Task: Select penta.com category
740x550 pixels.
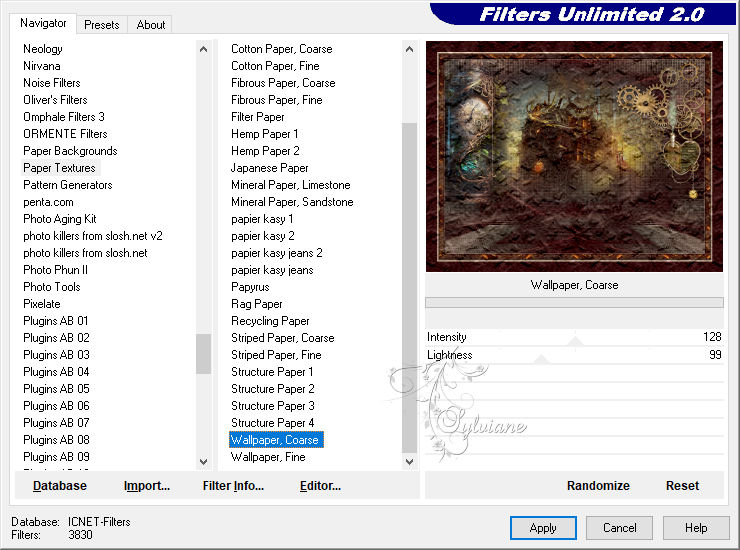Action: 49,202
